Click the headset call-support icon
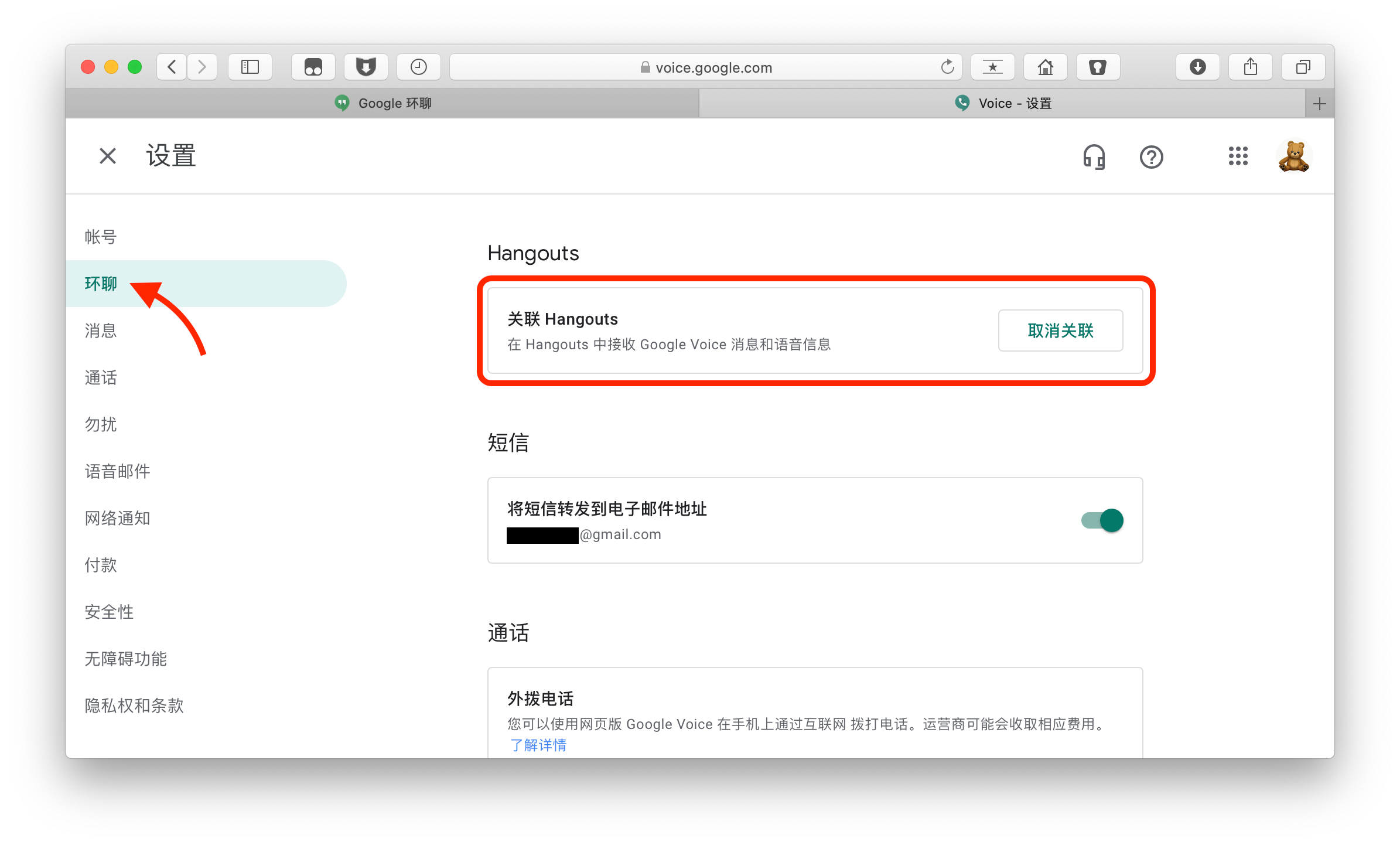1400x845 pixels. click(1094, 157)
